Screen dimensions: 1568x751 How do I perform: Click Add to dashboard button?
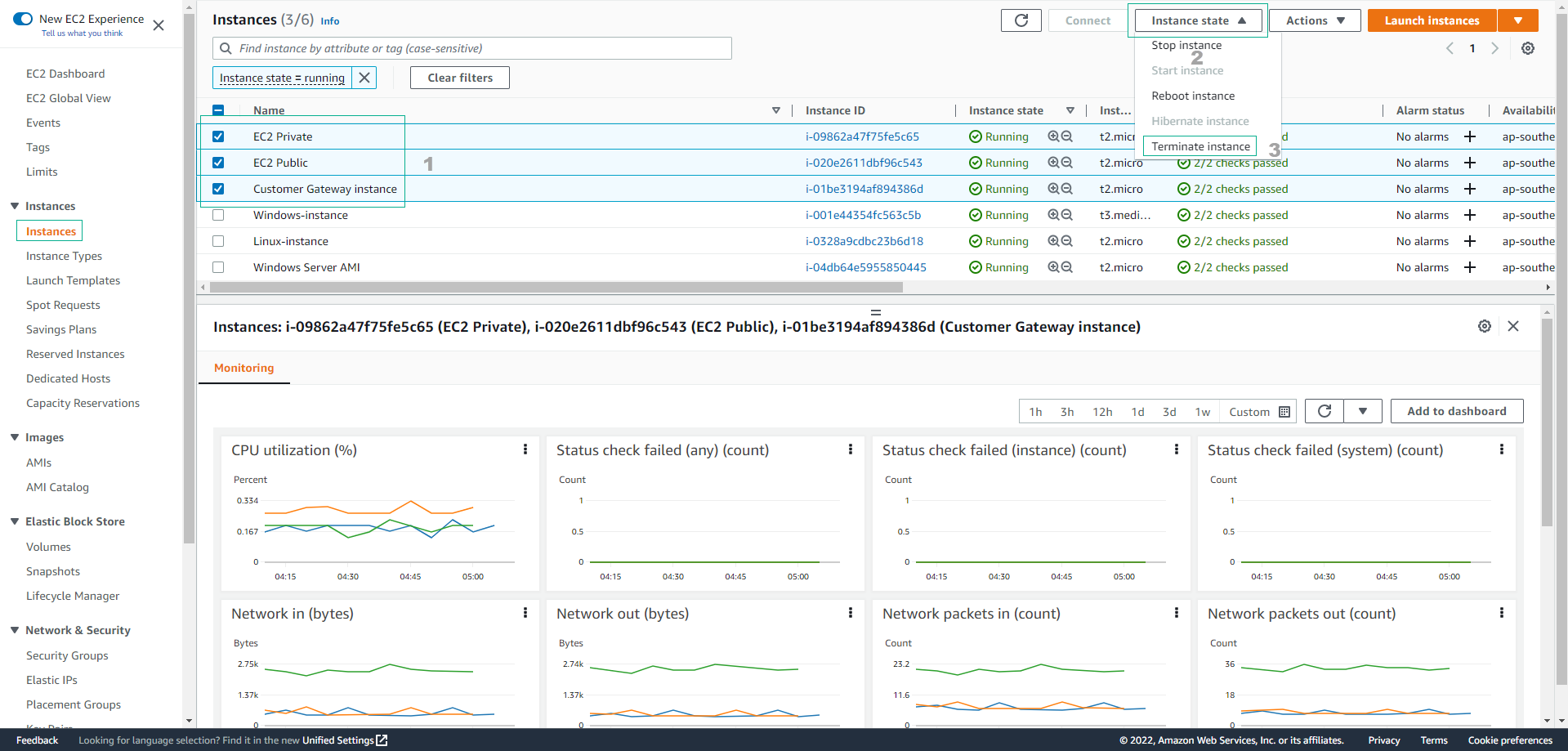coord(1457,411)
